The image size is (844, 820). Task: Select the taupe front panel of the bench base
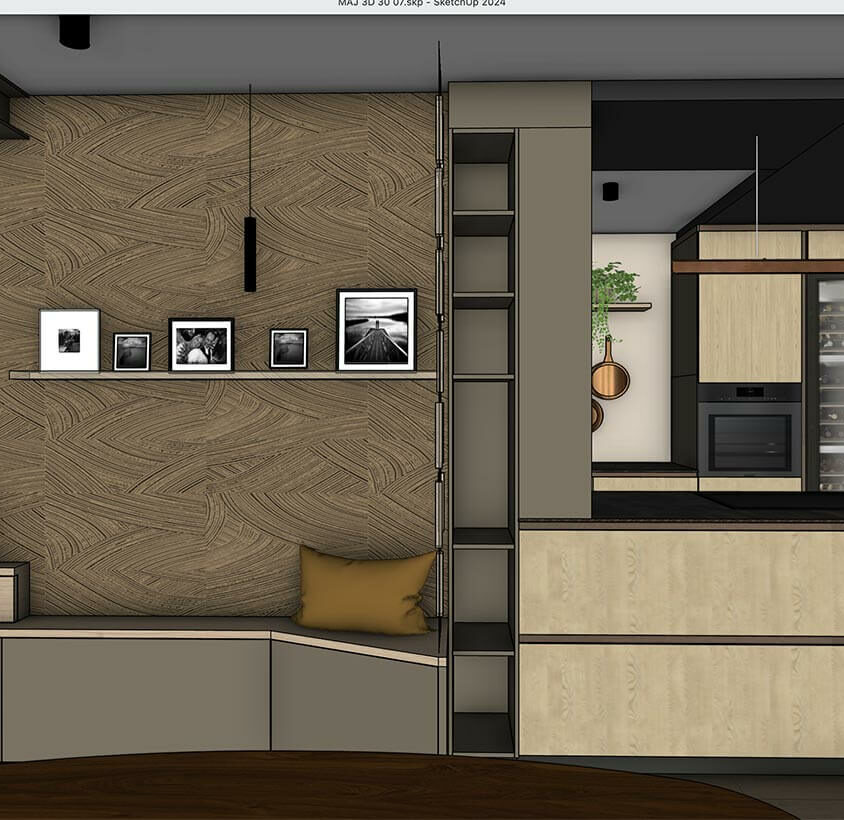135,699
